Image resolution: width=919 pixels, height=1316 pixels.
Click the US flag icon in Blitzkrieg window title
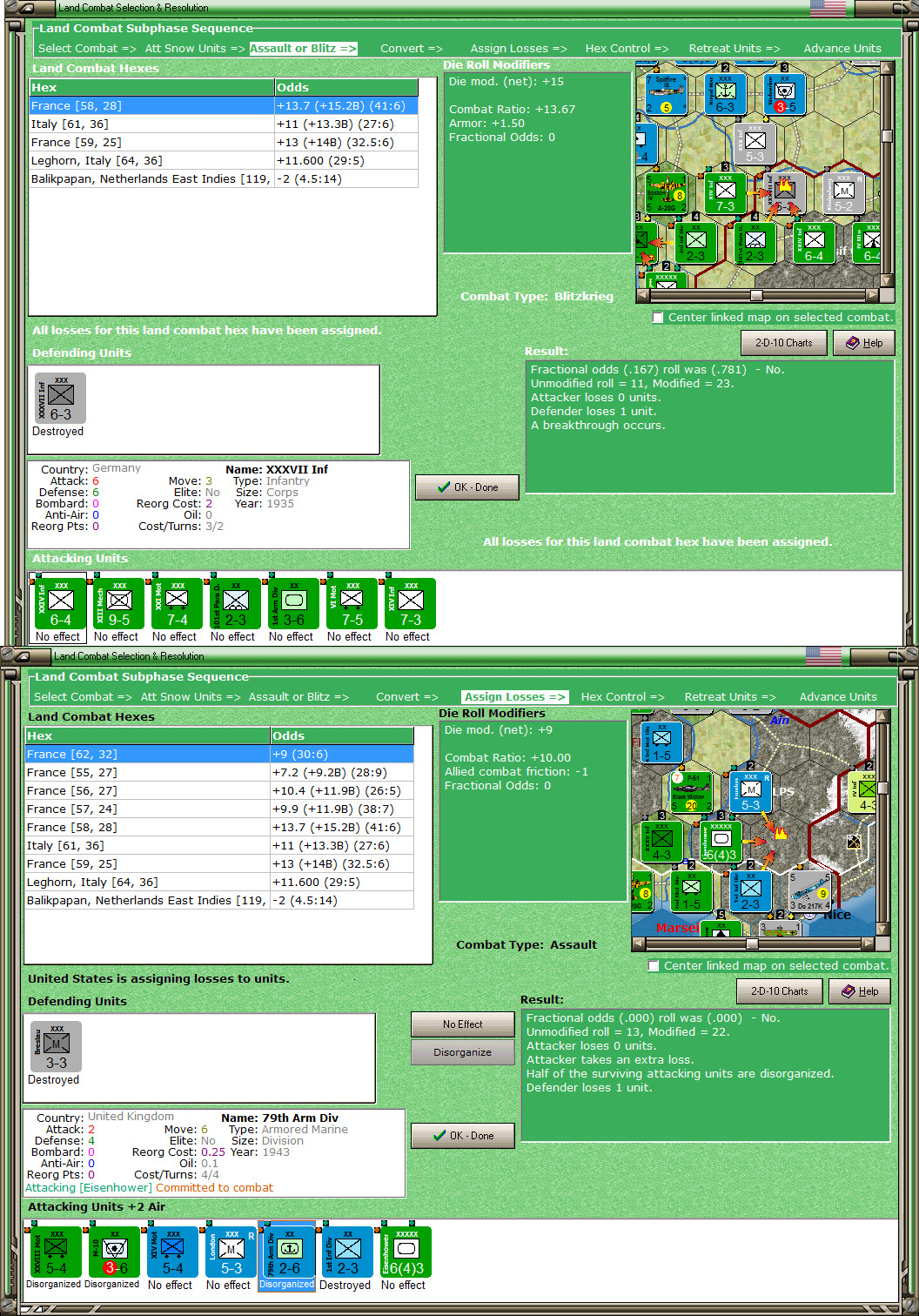828,8
